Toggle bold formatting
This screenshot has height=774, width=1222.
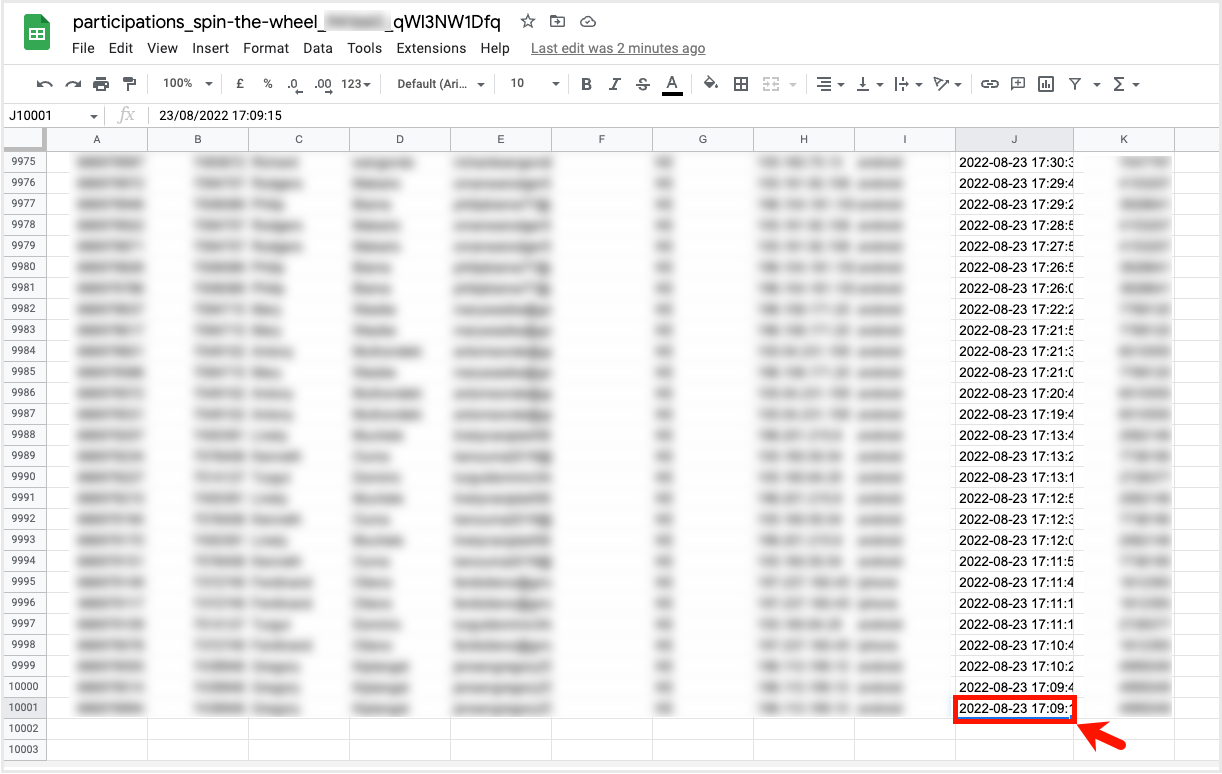586,84
